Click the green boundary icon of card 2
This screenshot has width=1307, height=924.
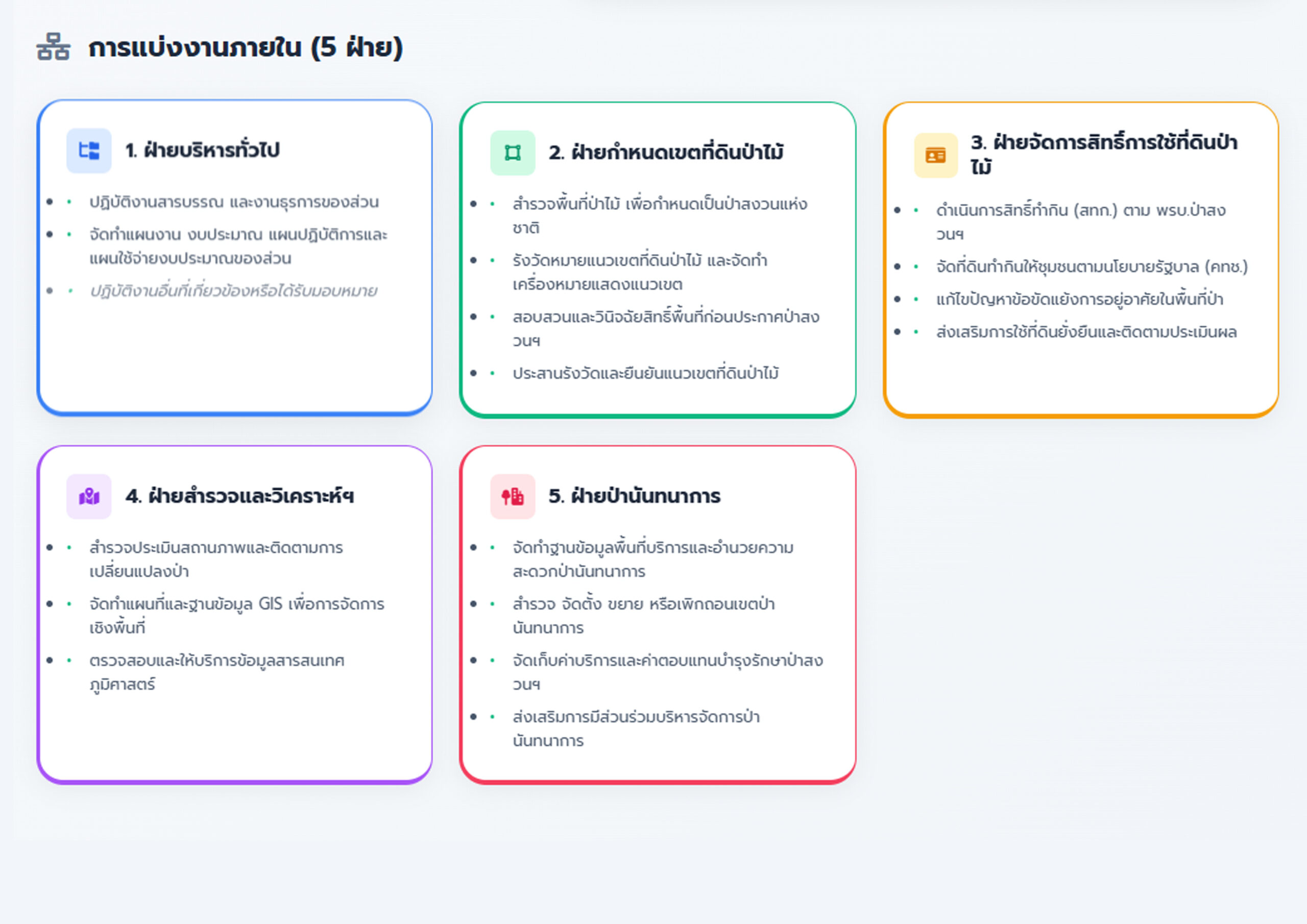click(x=512, y=153)
